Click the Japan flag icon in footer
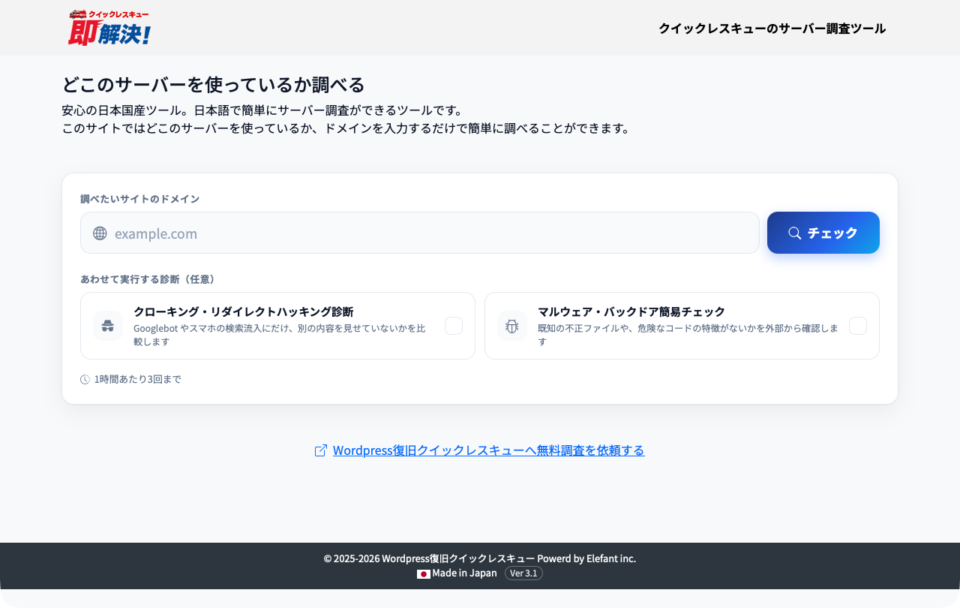The width and height of the screenshot is (960, 608). (x=423, y=574)
